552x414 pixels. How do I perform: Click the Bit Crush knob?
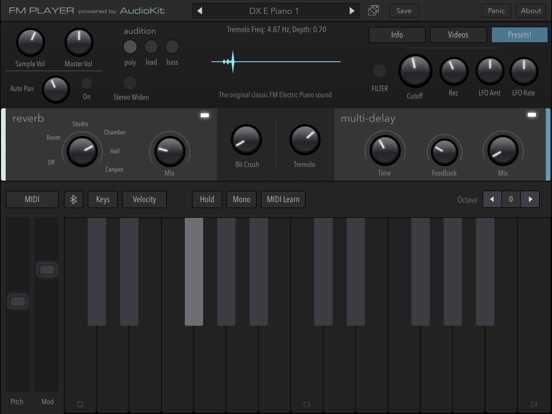click(x=246, y=140)
